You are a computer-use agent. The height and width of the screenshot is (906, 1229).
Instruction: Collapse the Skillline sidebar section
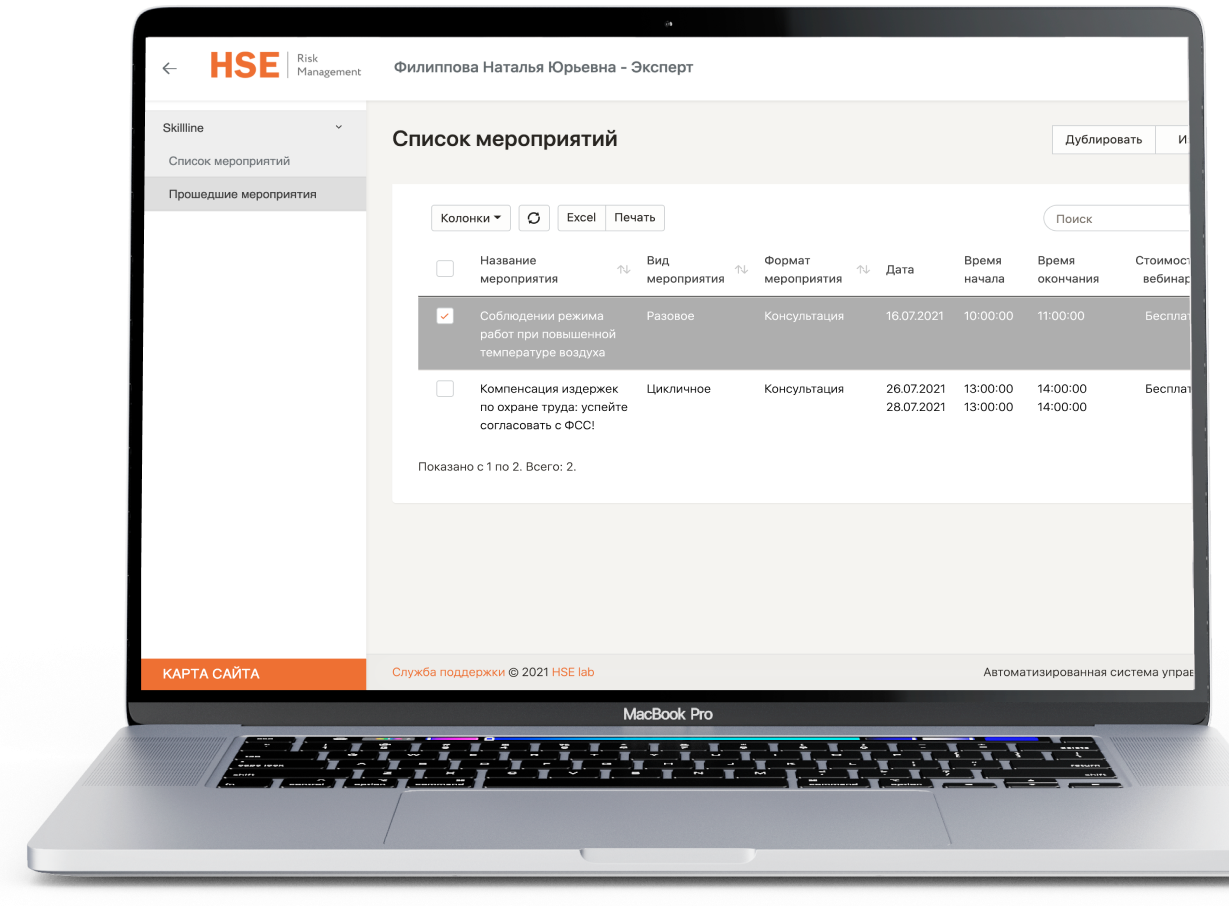pos(338,128)
